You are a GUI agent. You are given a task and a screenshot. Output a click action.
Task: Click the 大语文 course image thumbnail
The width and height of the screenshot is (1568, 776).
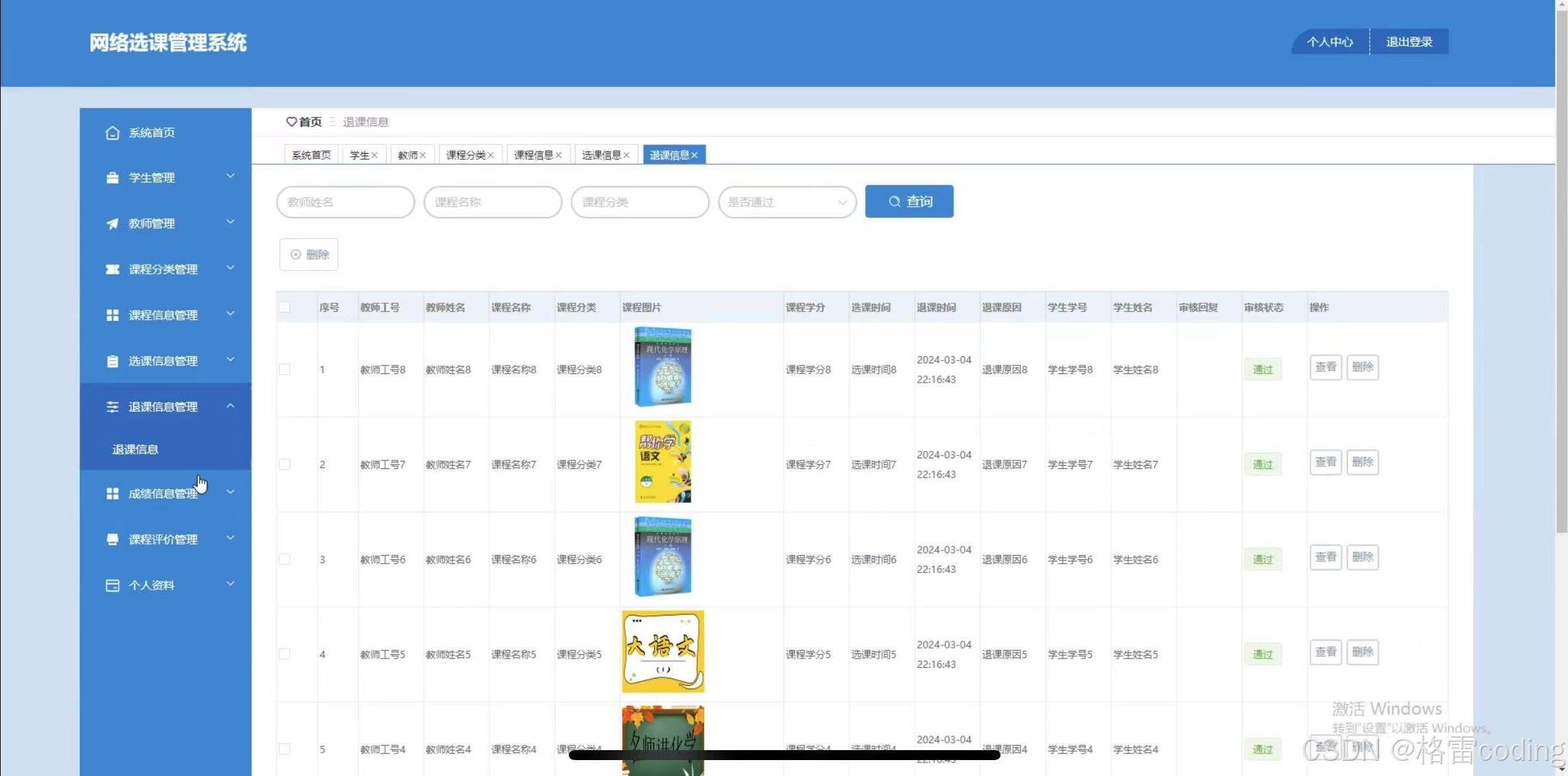662,651
